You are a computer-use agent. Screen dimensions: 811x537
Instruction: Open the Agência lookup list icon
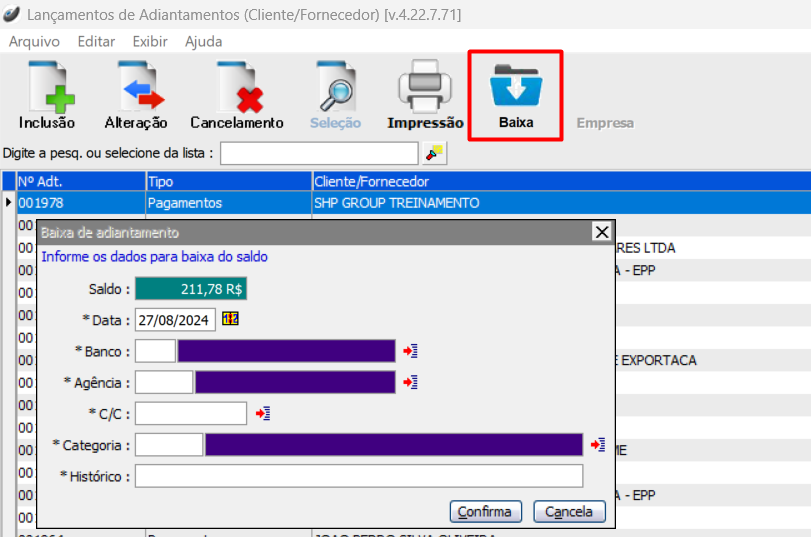pos(410,382)
